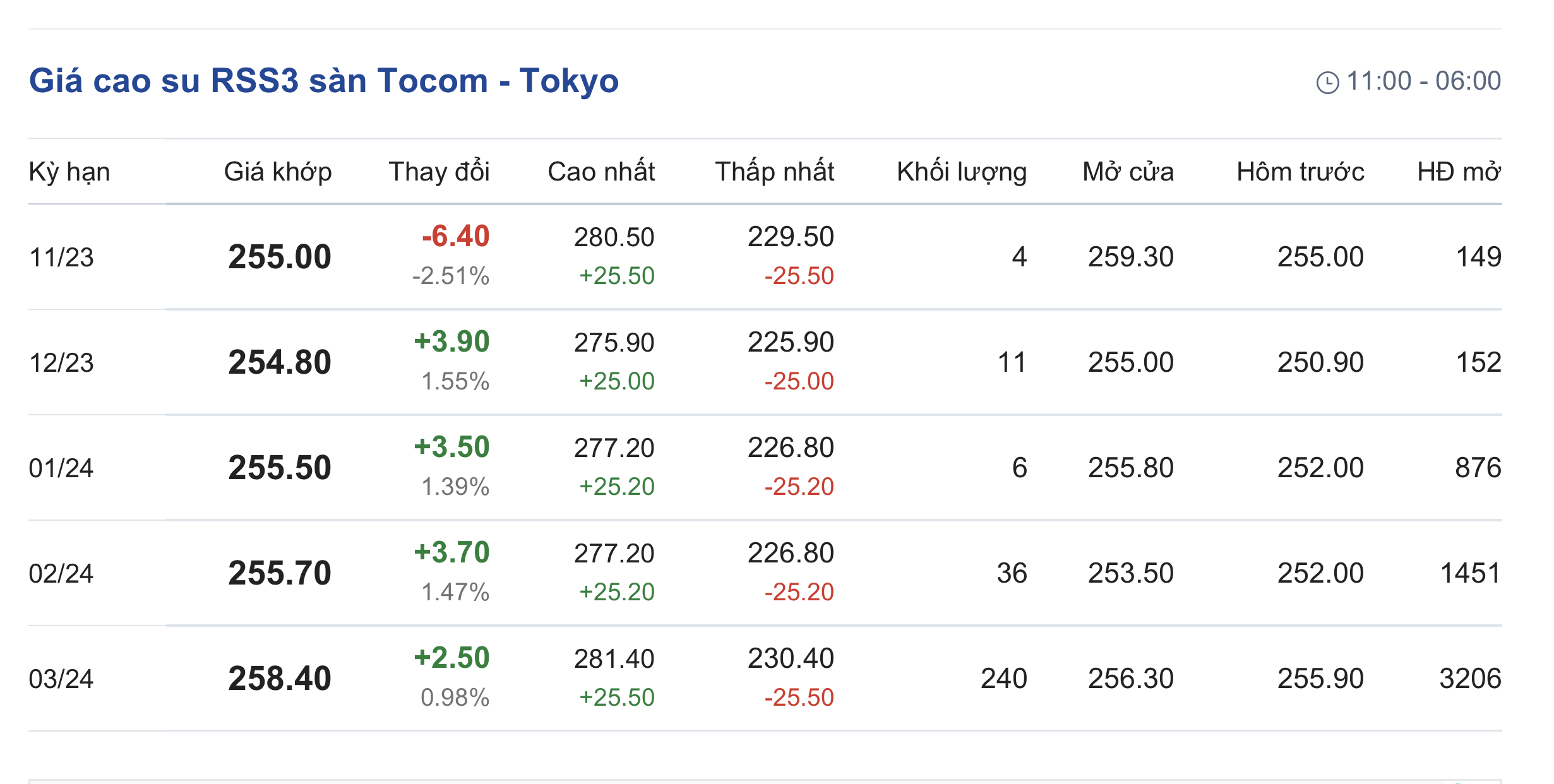The height and width of the screenshot is (784, 1554).
Task: Click the 255.00 matched price for 11/23
Action: (x=280, y=258)
